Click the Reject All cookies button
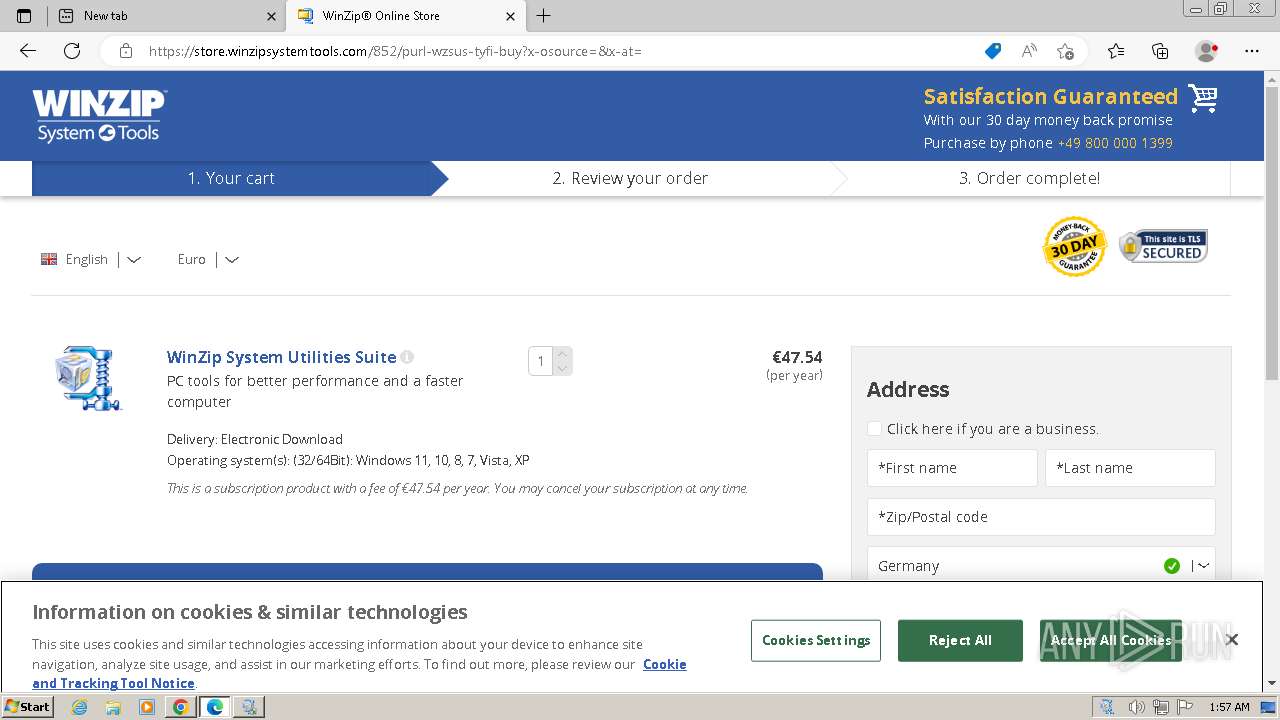1280x720 pixels. [x=960, y=640]
